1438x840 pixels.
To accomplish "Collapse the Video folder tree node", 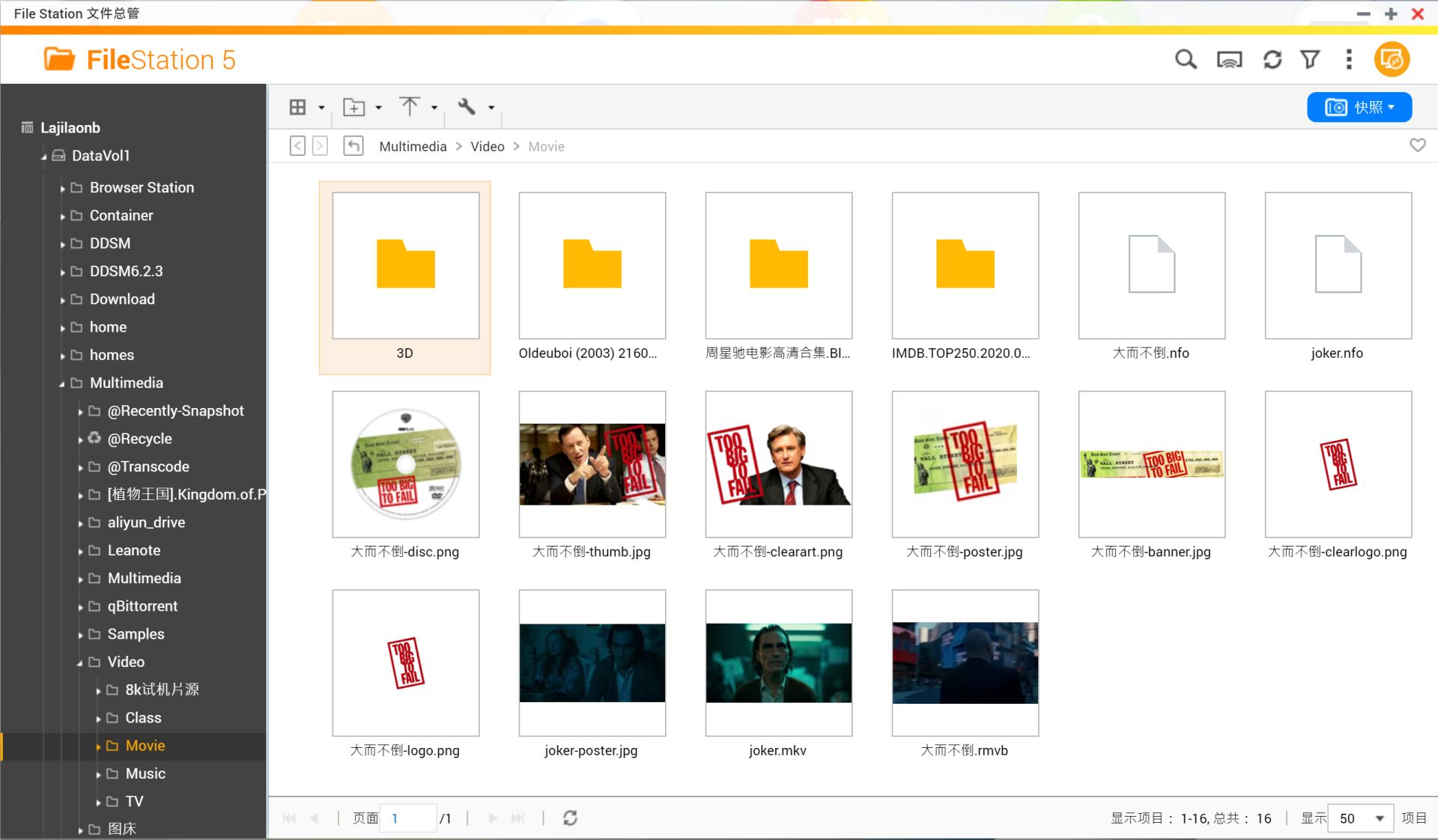I will click(x=80, y=663).
